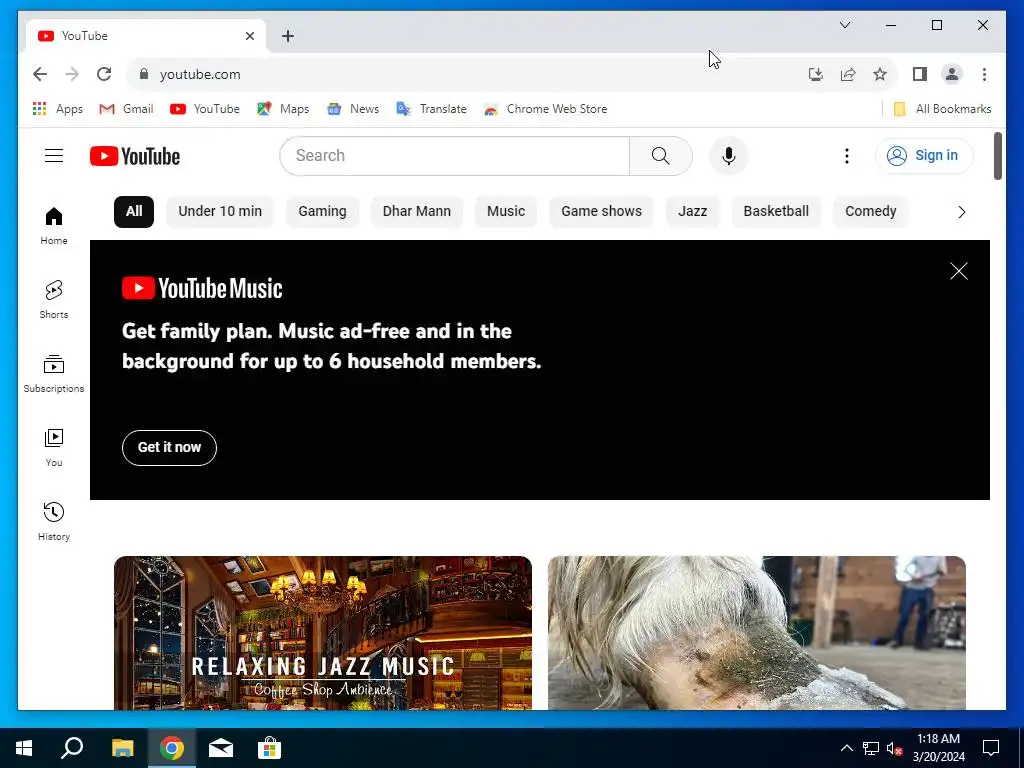View site information padlock icon
The height and width of the screenshot is (768, 1024).
144,74
